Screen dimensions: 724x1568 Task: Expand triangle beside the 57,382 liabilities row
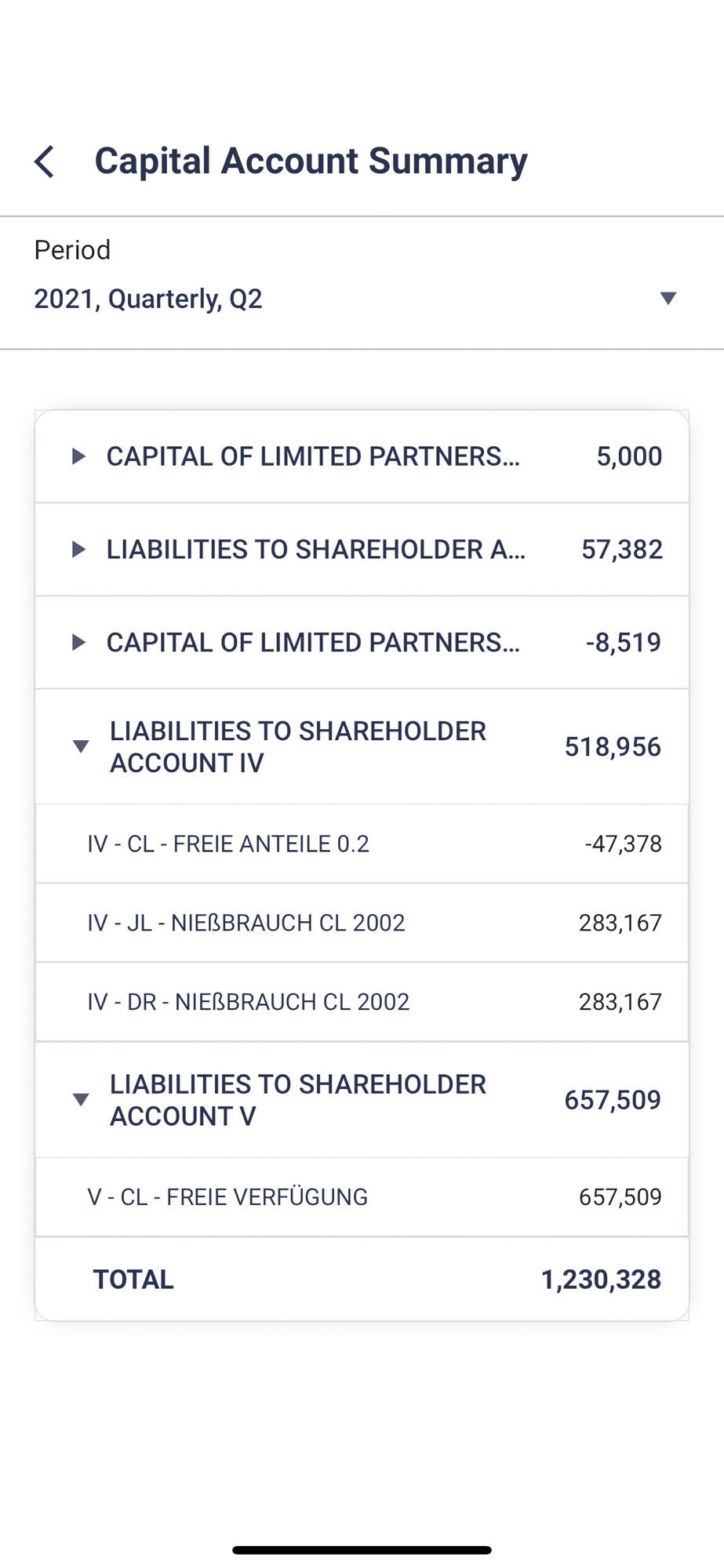78,550
